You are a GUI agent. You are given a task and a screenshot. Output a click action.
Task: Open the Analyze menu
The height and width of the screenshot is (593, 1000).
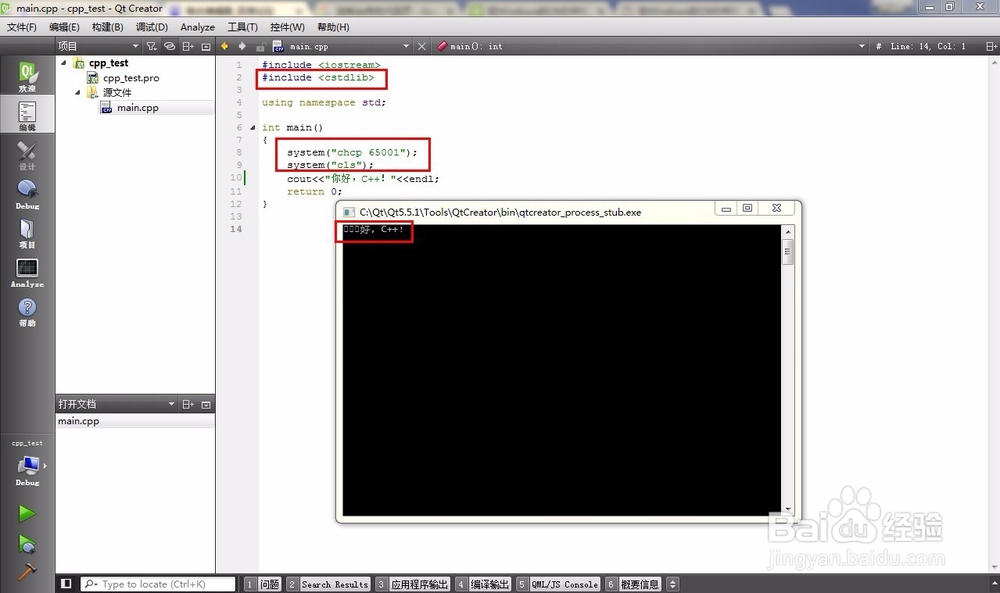197,27
